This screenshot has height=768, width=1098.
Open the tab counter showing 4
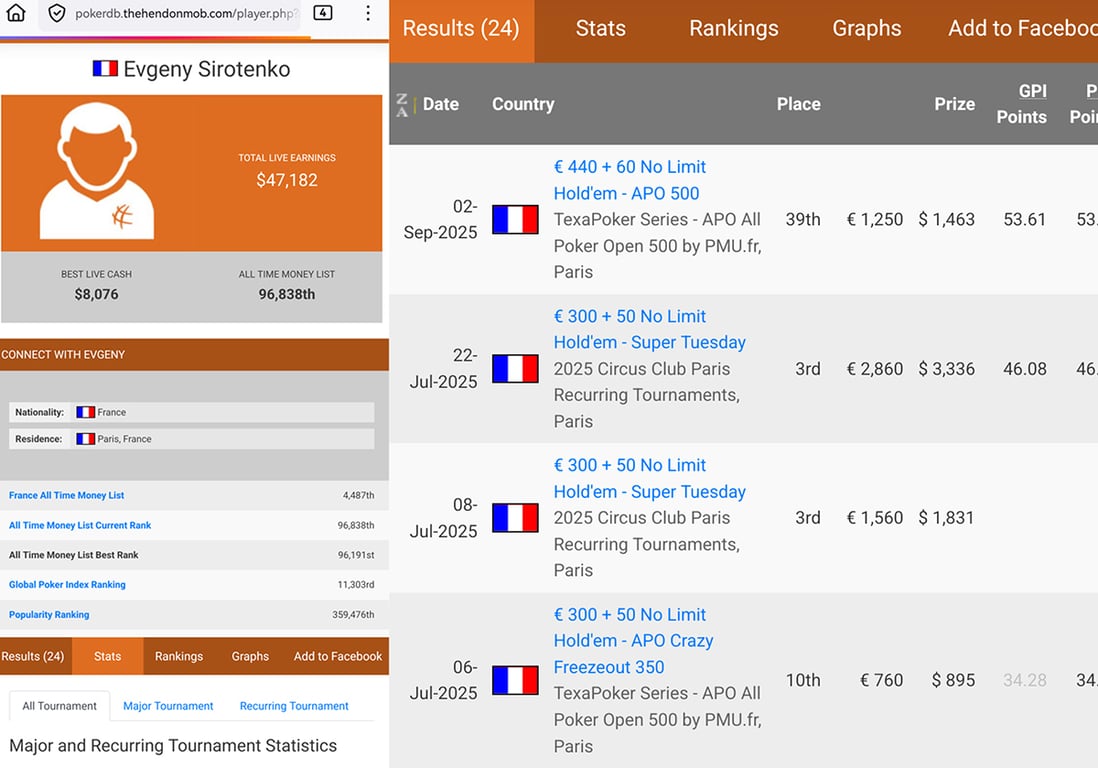323,13
